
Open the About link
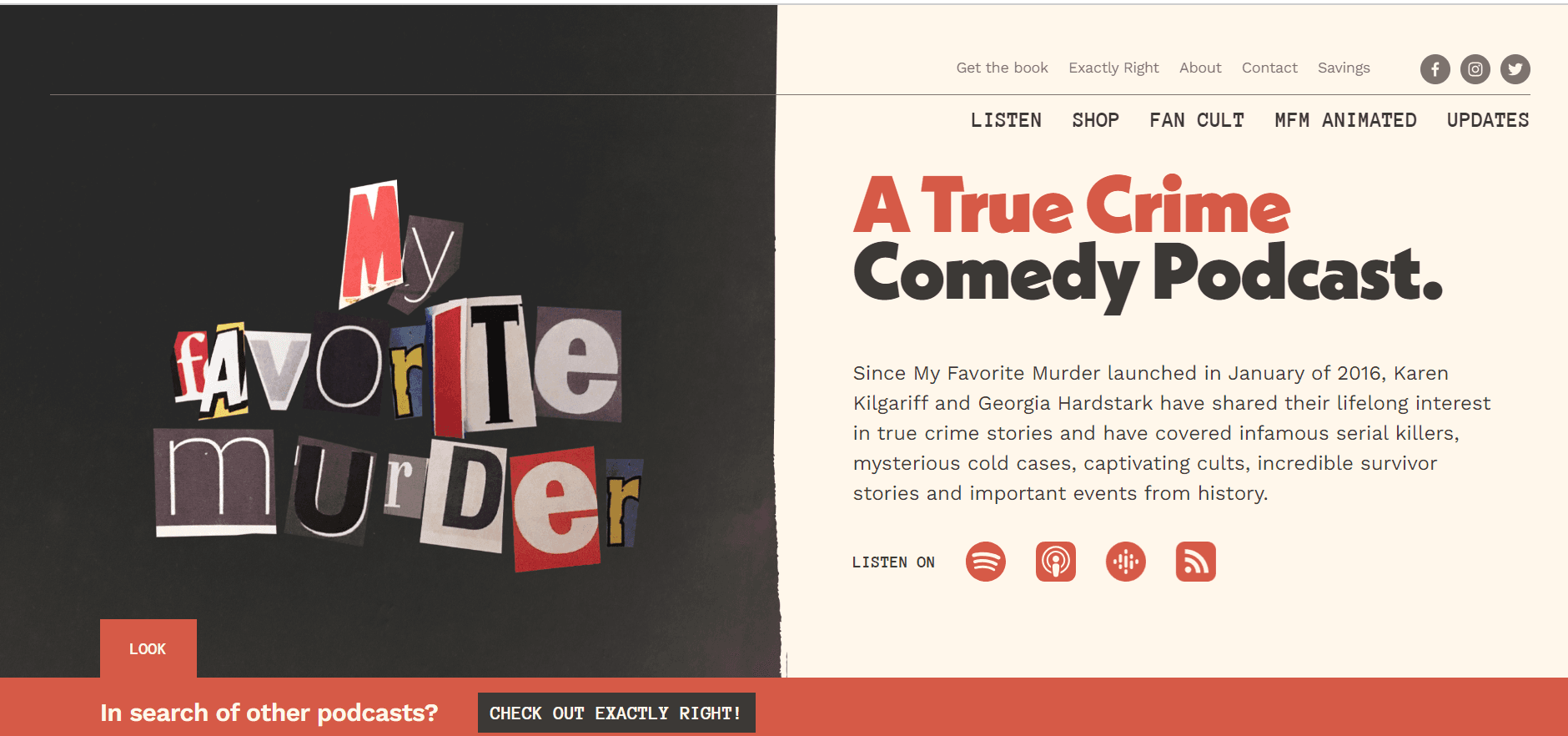pos(1200,68)
